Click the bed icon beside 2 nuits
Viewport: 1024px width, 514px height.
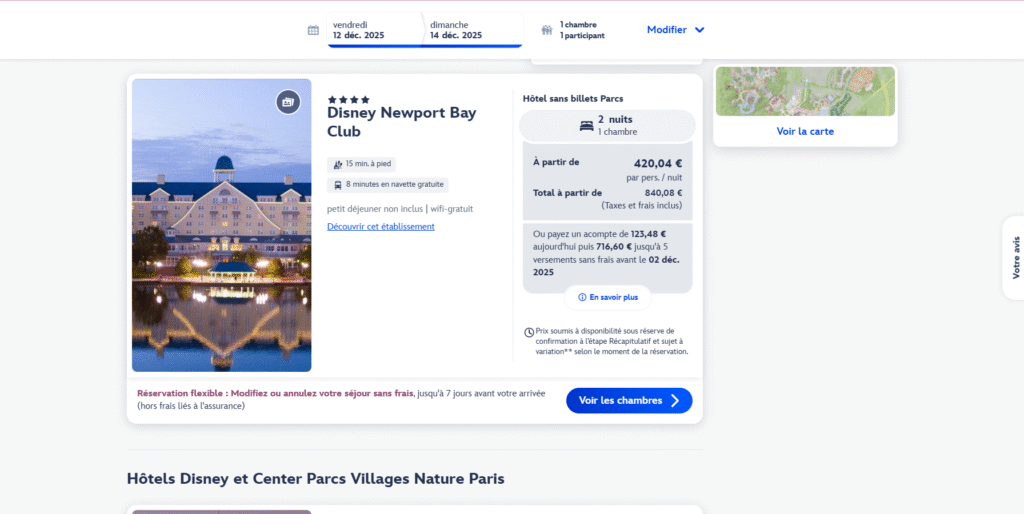pos(586,125)
